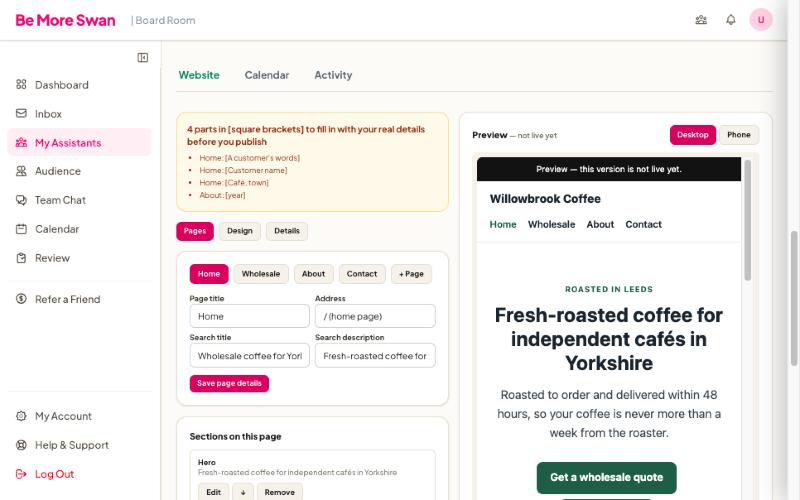This screenshot has height=500, width=800.
Task: Click the preview pane scrollbar
Action: tap(747, 220)
